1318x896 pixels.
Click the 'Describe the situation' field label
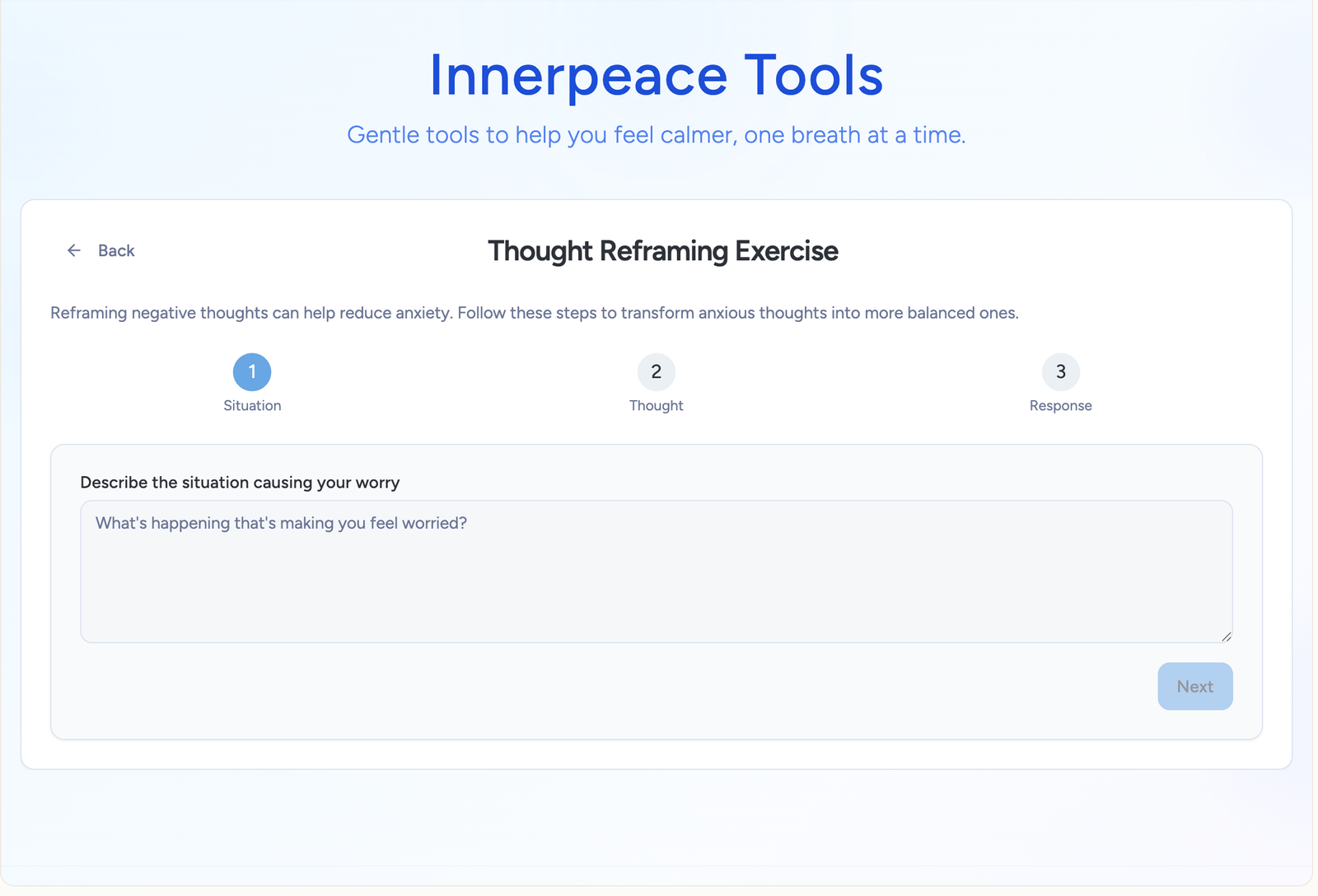coord(240,483)
